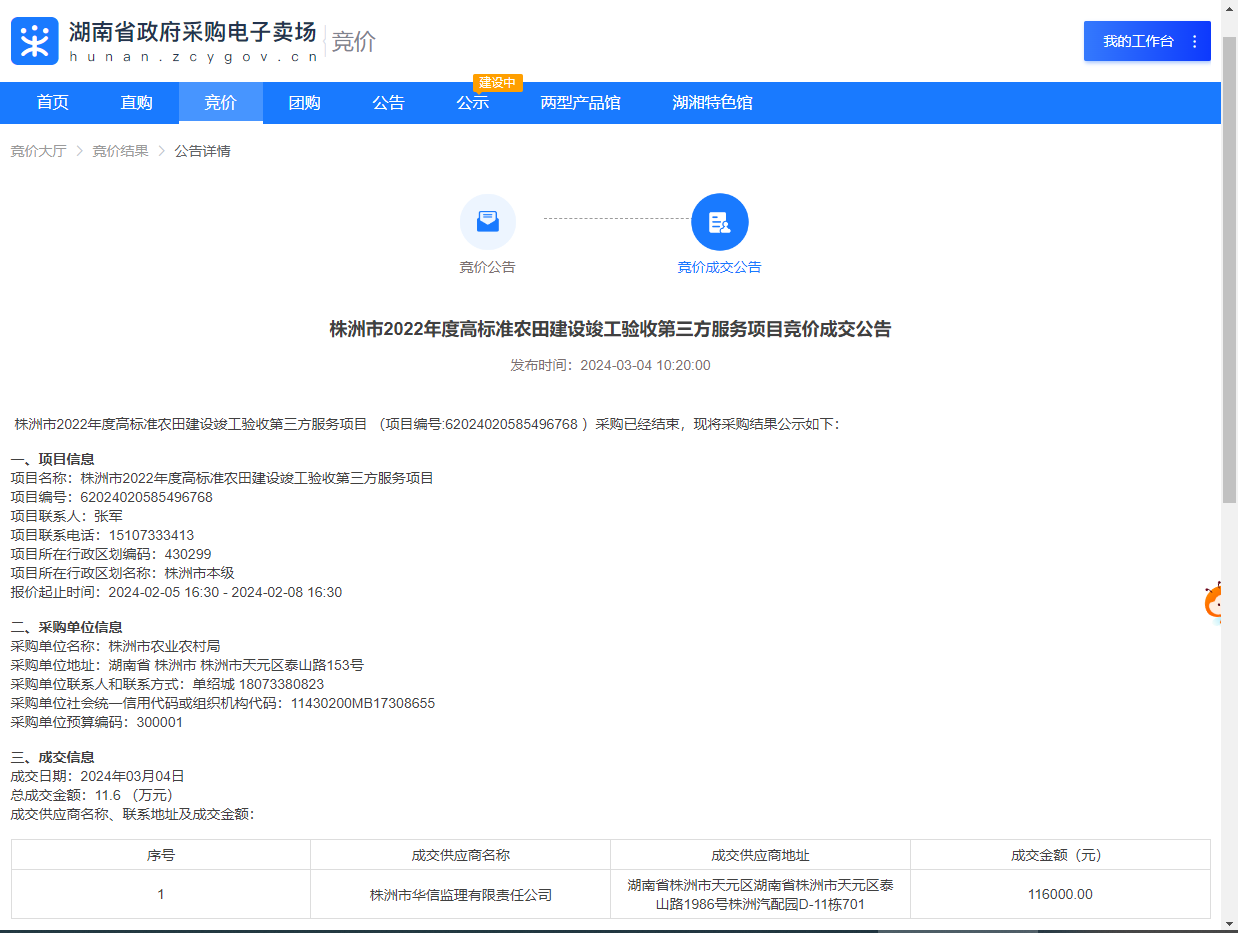The width and height of the screenshot is (1238, 933).
Task: Click the 竞价公告 envelope step icon
Action: 487,221
